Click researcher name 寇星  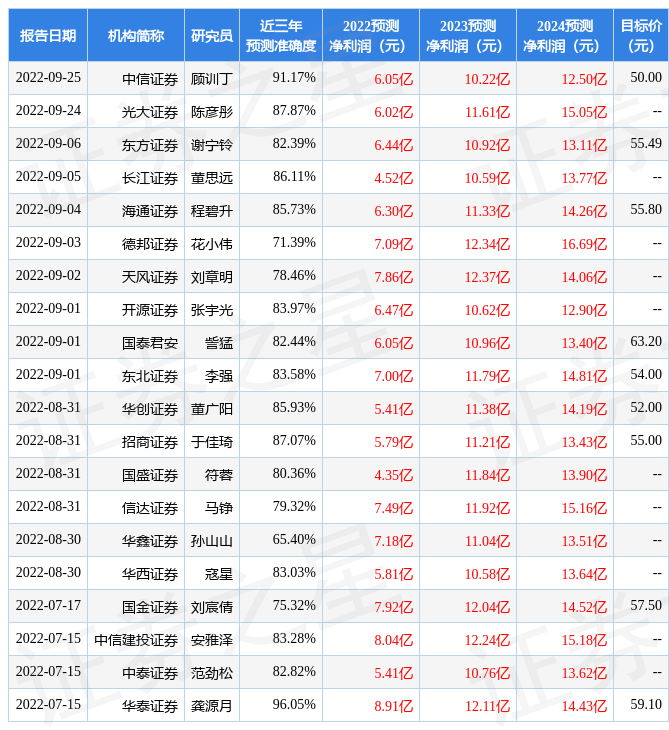pyautogui.click(x=218, y=575)
